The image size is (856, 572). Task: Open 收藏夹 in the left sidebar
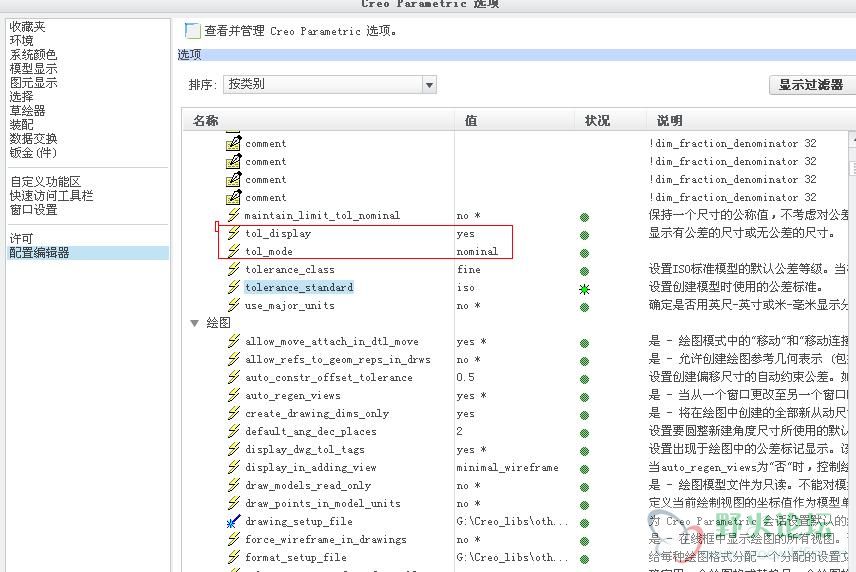pyautogui.click(x=27, y=26)
